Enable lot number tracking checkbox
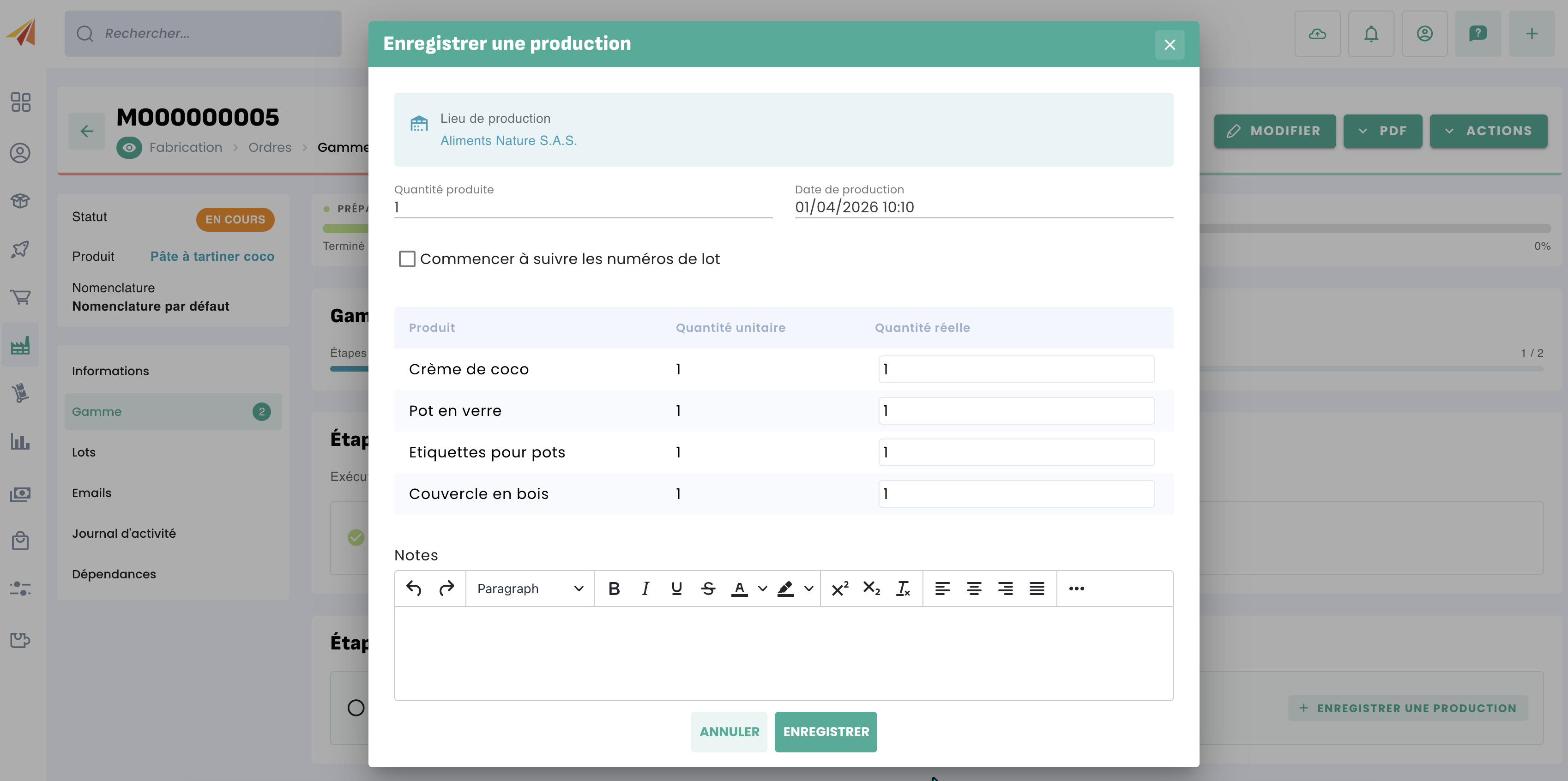 pos(407,258)
